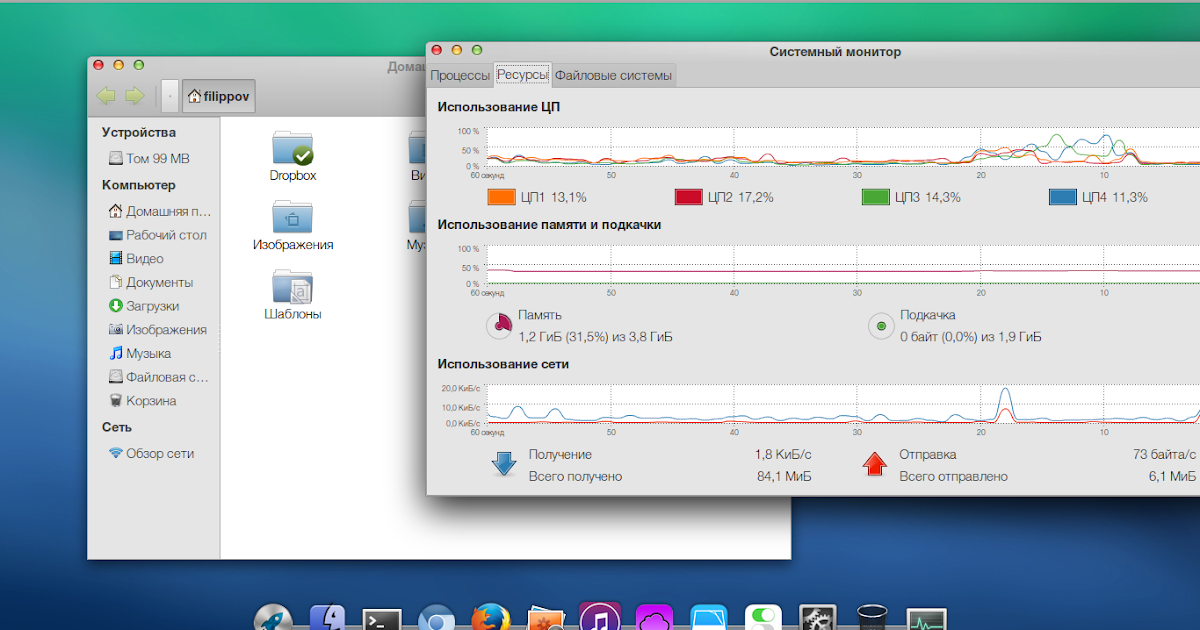The height and width of the screenshot is (630, 1200).
Task: Open Файловая с... in the sidebar
Action: pos(159,377)
